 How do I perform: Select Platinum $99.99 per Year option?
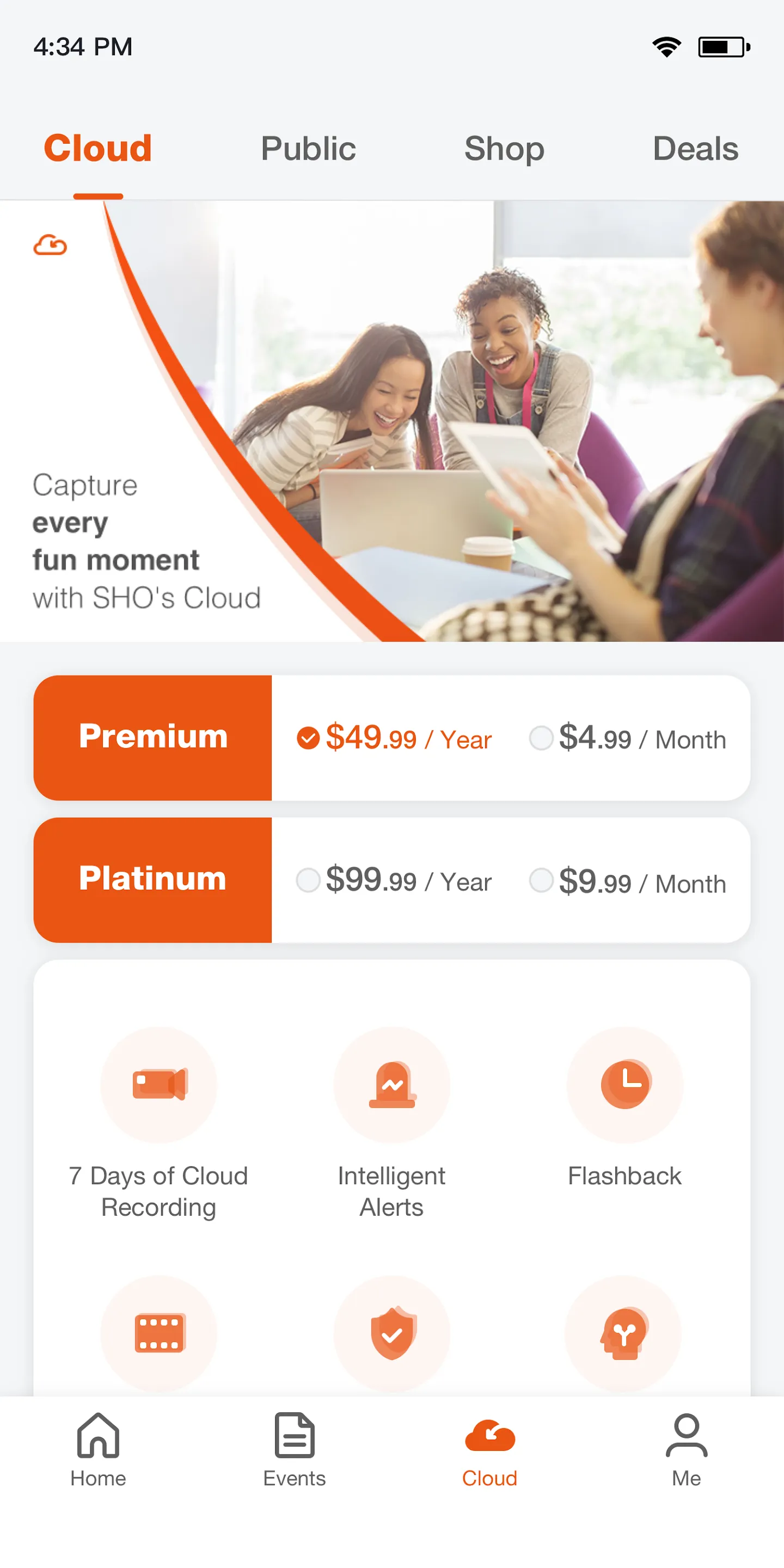coord(394,881)
